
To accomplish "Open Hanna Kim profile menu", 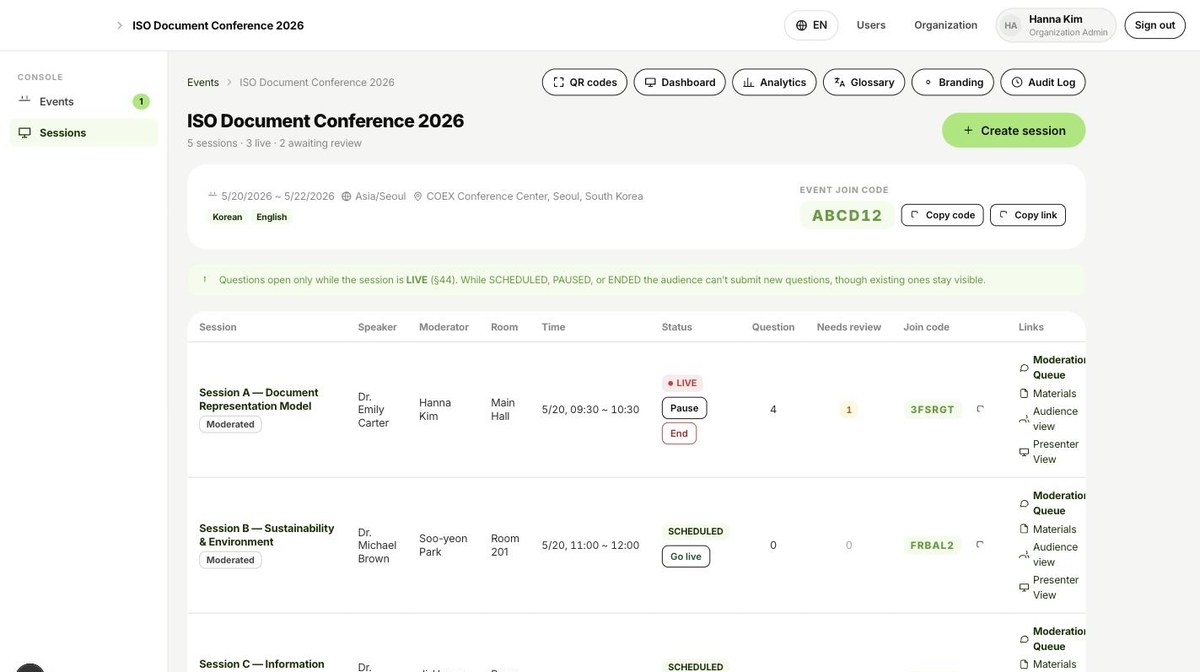I will 1056,25.
